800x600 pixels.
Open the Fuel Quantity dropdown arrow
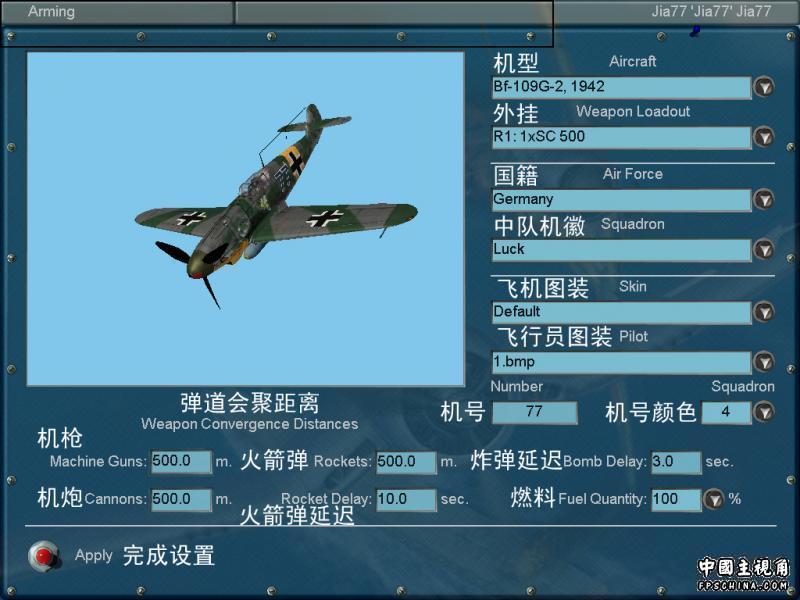[713, 499]
